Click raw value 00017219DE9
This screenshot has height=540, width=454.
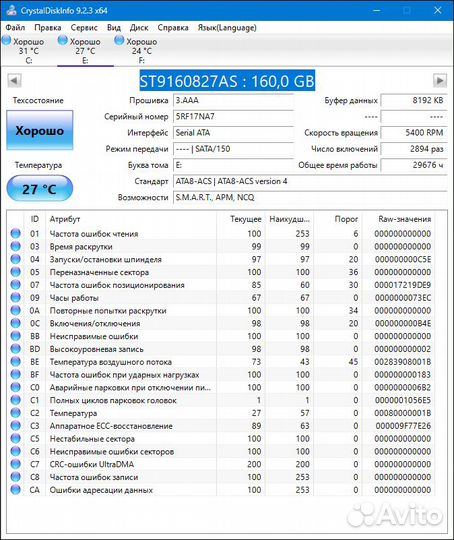(403, 285)
